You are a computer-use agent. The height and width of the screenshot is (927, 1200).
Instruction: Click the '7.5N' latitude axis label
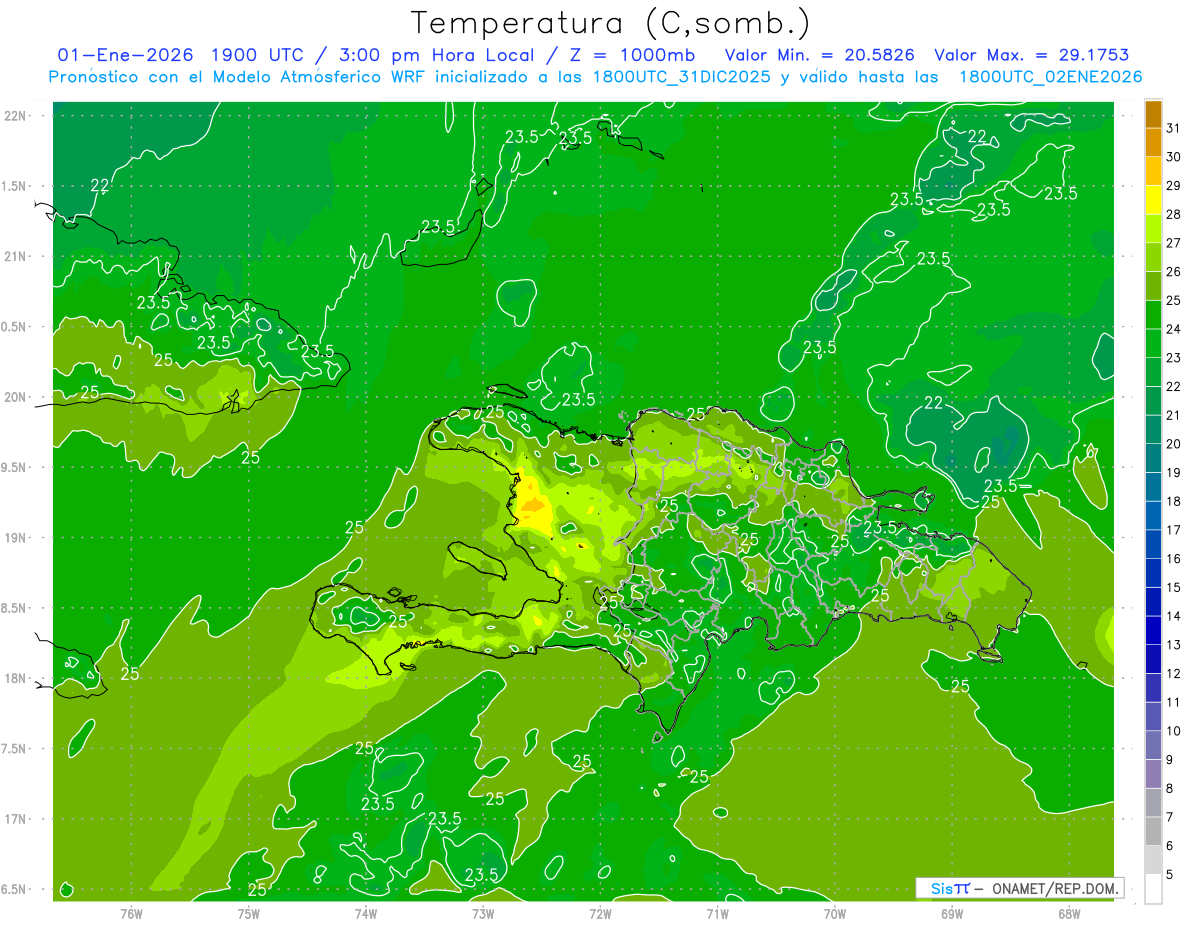point(15,749)
